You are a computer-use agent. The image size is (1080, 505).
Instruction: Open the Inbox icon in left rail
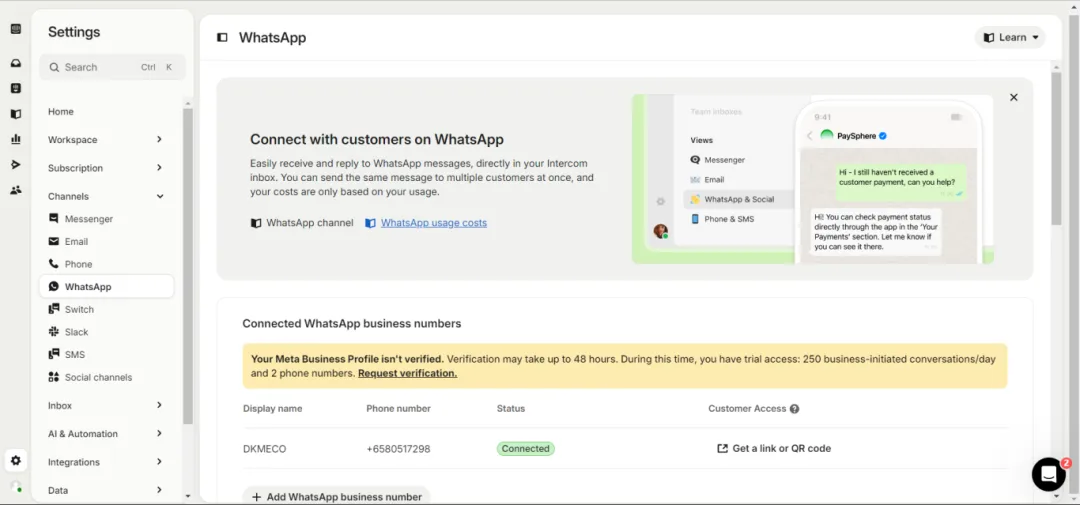(x=16, y=63)
